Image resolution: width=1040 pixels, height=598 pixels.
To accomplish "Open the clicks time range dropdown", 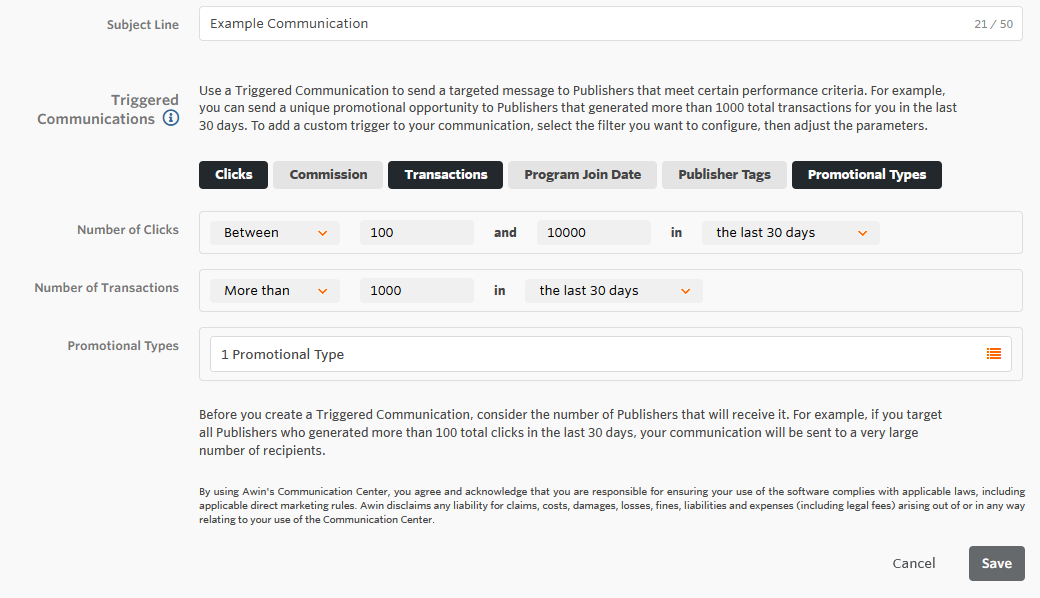I will click(790, 232).
